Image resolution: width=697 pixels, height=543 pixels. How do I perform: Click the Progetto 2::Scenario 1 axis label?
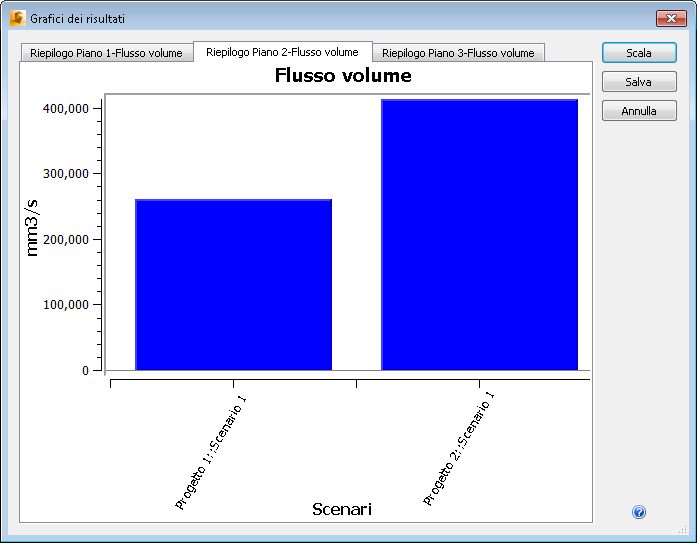pos(458,449)
